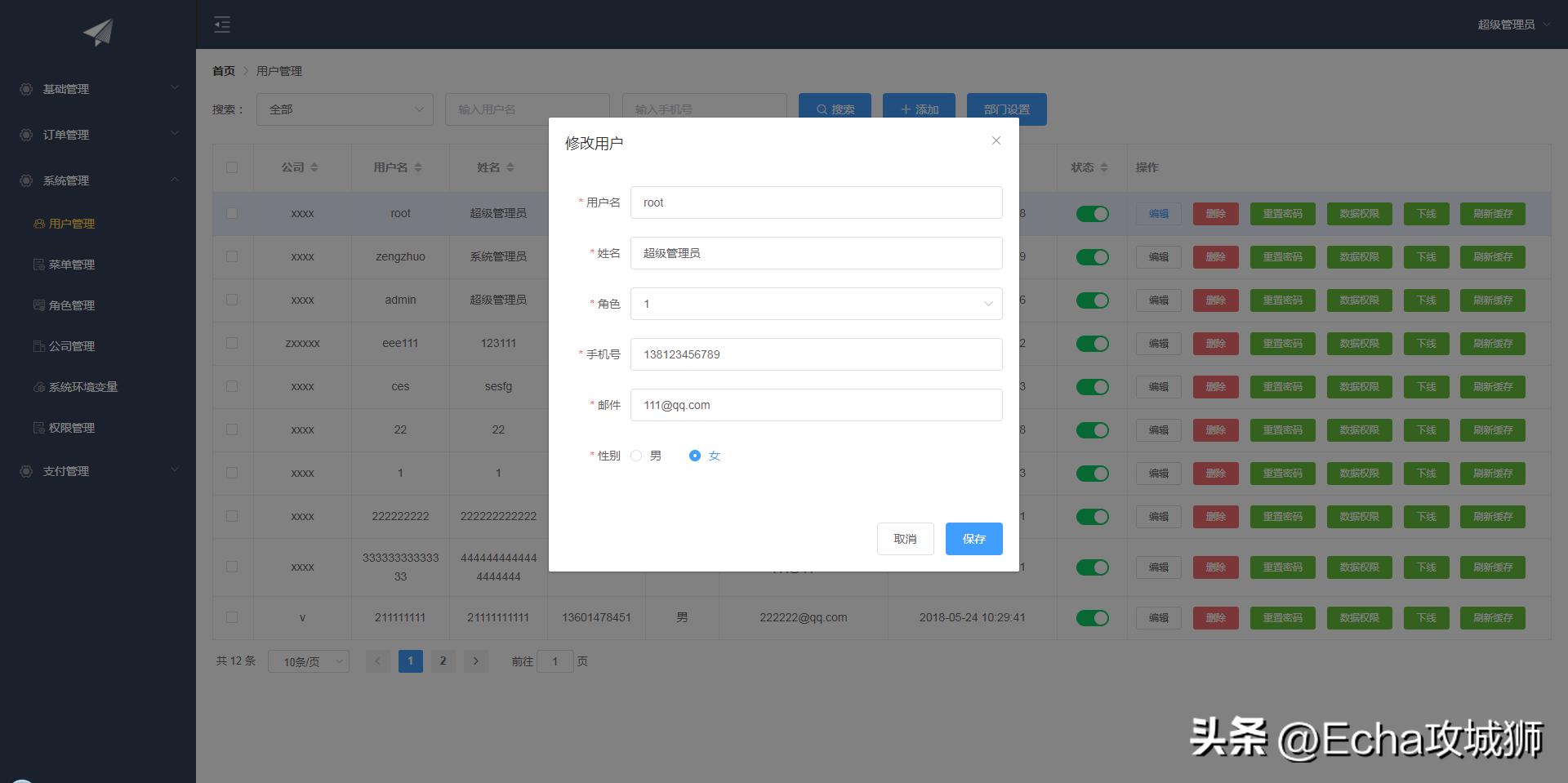Open the 订单管理 sidebar menu
The image size is (1568, 783).
point(98,134)
